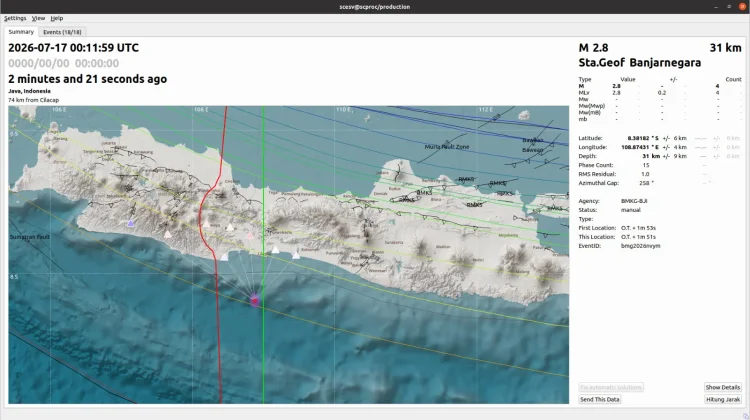Screen dimensions: 750x420
Task: Click the Depth uncertainty "9 km"
Action: click(x=680, y=156)
